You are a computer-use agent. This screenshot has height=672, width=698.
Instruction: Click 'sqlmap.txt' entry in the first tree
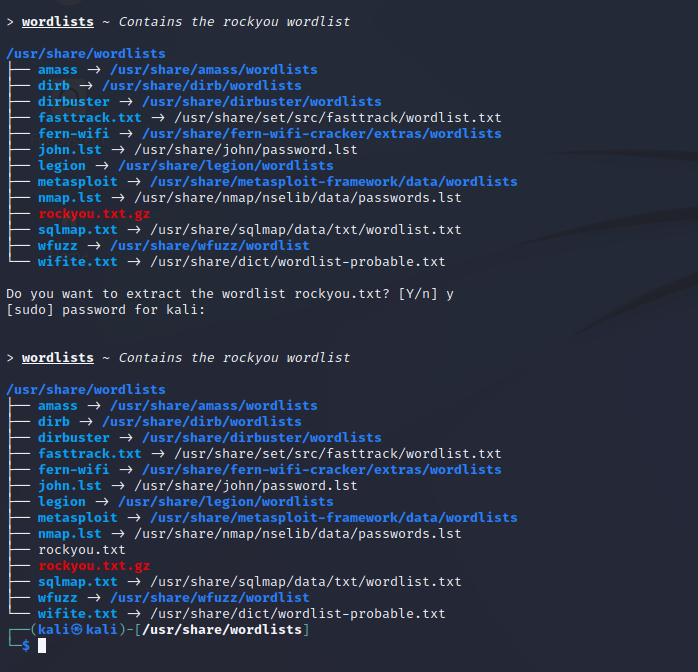pyautogui.click(x=77, y=230)
